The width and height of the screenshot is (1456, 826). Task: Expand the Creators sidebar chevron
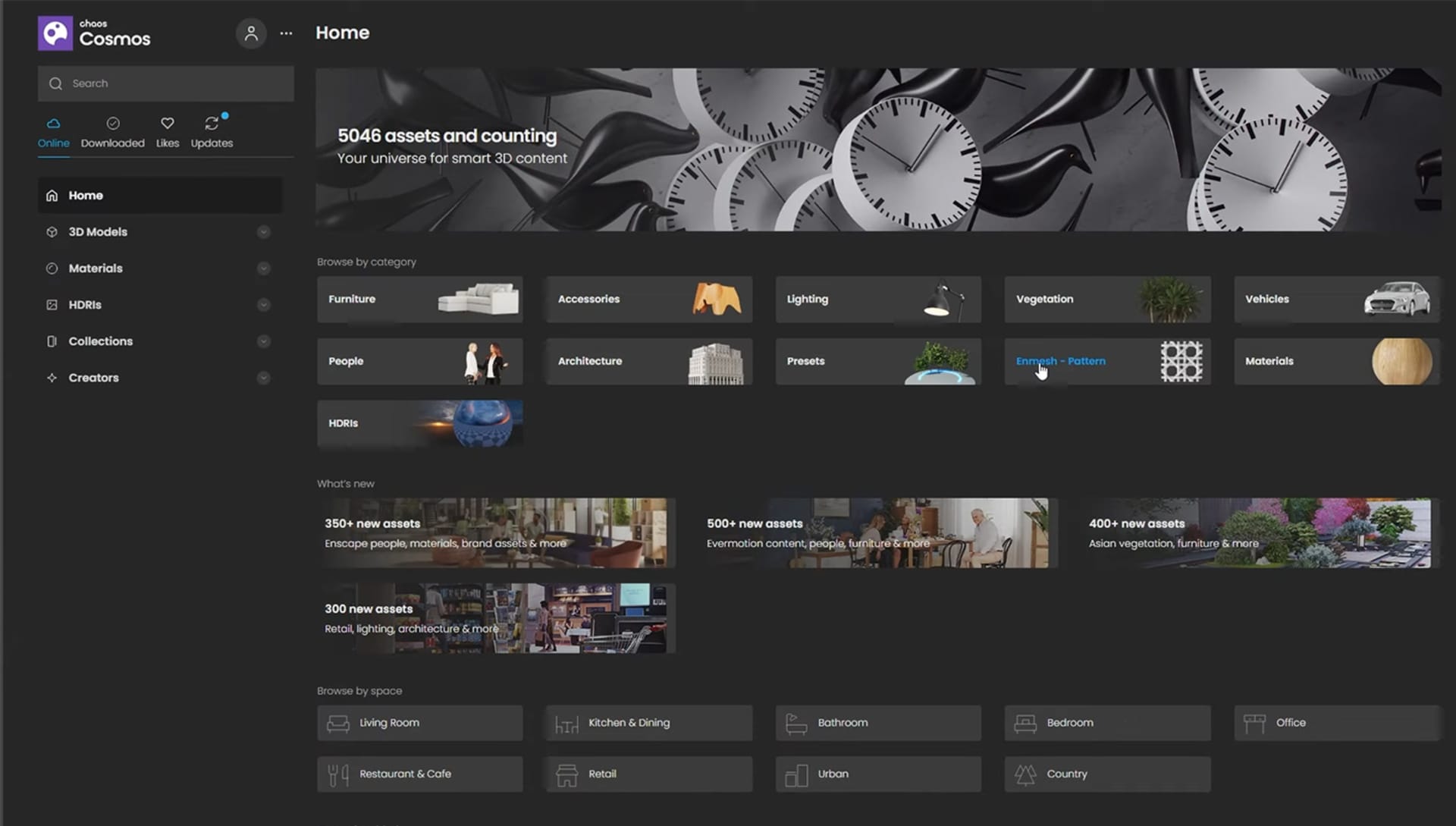(263, 378)
